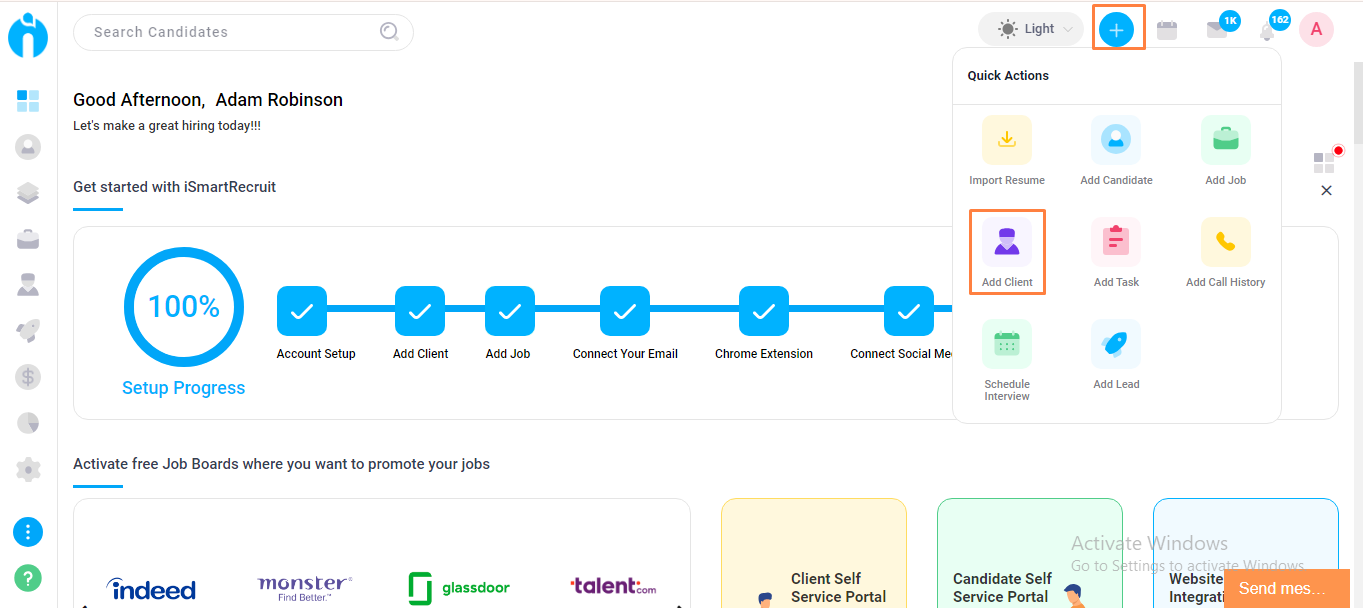Viewport: 1363px width, 608px height.
Task: Open the Schedule Interview quick action
Action: coord(1006,344)
